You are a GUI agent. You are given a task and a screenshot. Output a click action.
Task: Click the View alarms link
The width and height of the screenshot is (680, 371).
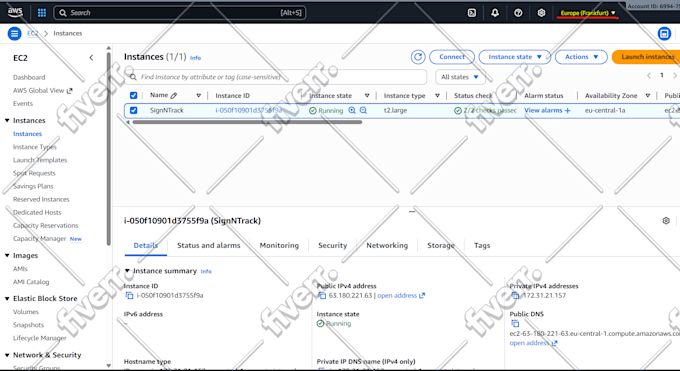click(543, 110)
